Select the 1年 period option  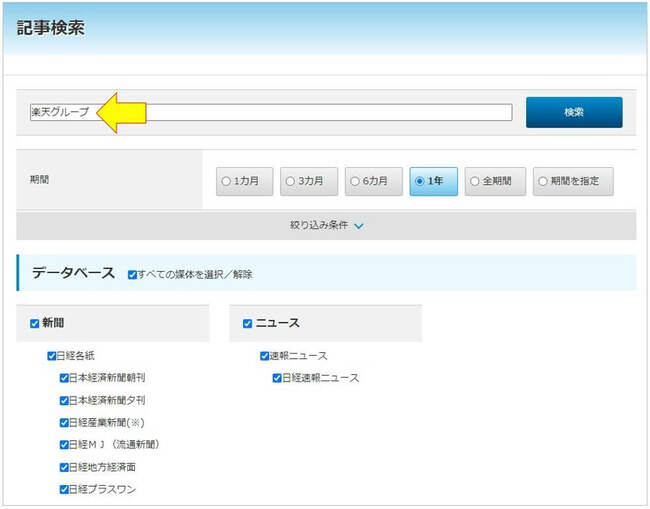click(x=434, y=181)
